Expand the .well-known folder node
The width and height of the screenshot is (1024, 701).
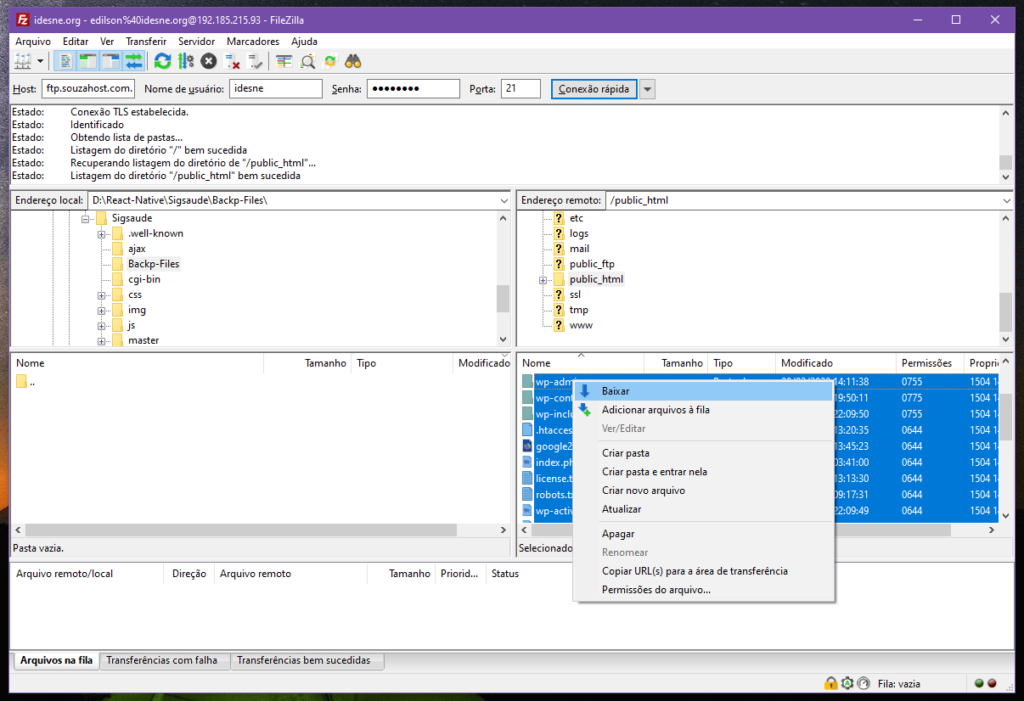pos(101,234)
